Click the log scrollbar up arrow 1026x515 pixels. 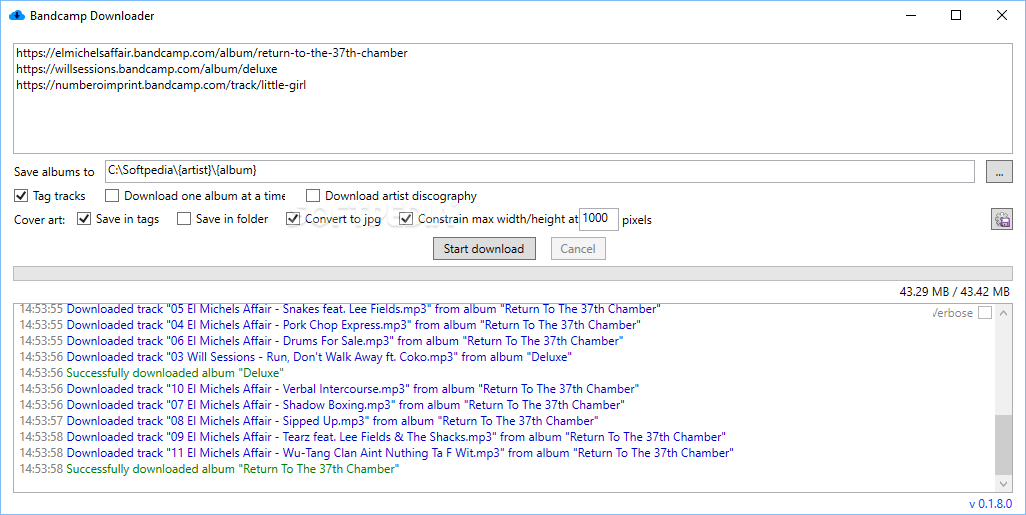click(1003, 313)
